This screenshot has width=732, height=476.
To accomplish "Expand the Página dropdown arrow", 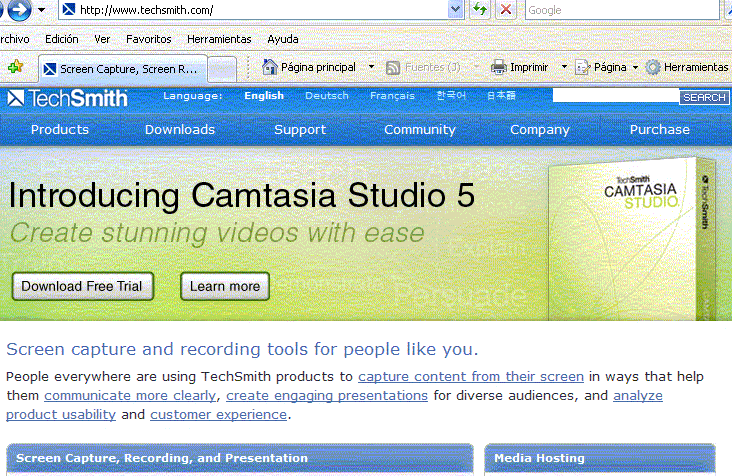I will 635,68.
